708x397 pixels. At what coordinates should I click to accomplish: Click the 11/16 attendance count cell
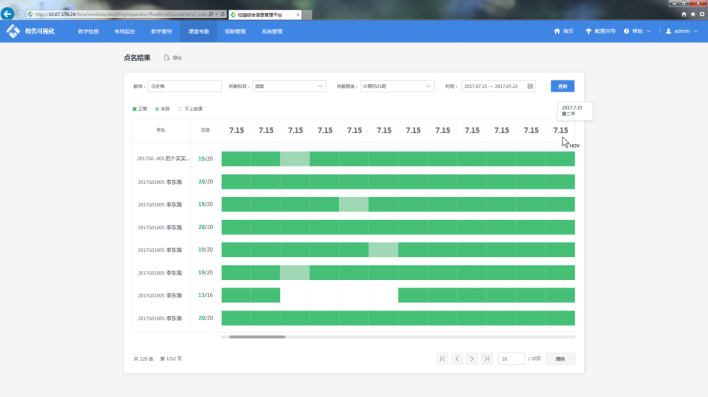205,295
